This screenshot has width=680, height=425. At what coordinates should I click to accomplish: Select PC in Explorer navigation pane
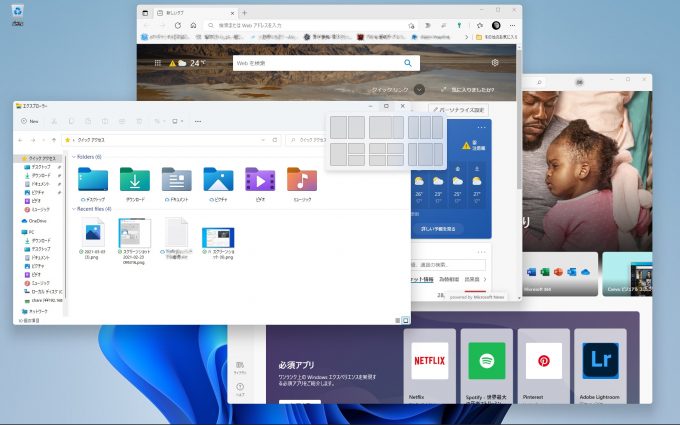(x=28, y=232)
